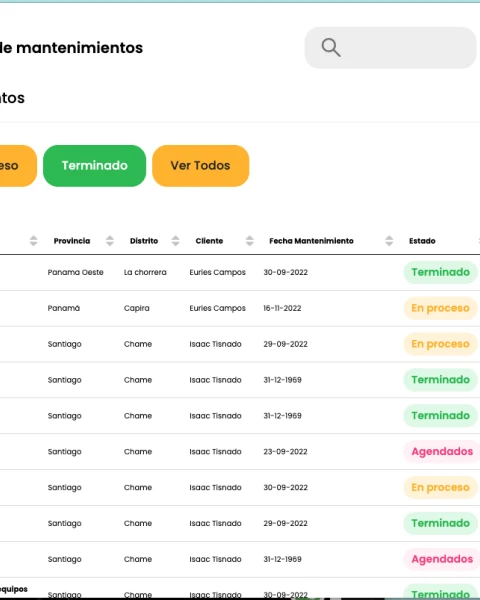The height and width of the screenshot is (600, 480).
Task: Sort by the Fecha Mantenimiento arrows
Action: [x=389, y=241]
